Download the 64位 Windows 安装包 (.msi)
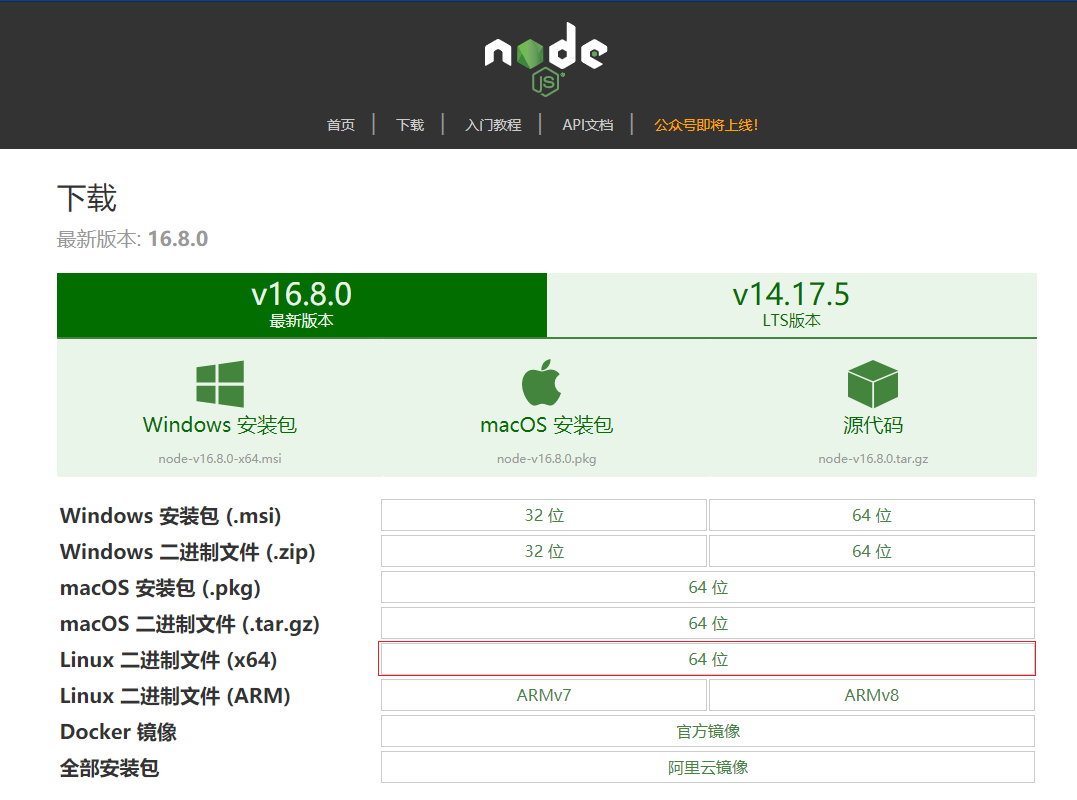This screenshot has width=1077, height=800. pos(871,514)
